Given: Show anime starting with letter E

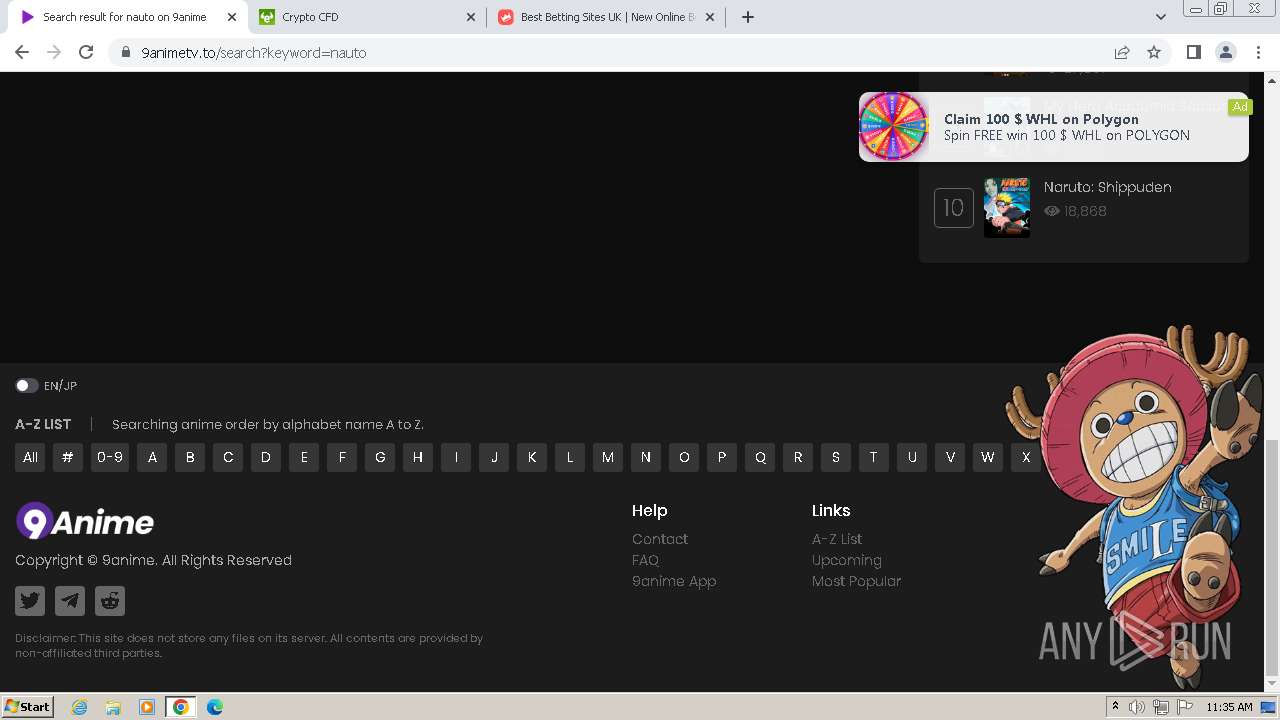Looking at the screenshot, I should [x=304, y=457].
